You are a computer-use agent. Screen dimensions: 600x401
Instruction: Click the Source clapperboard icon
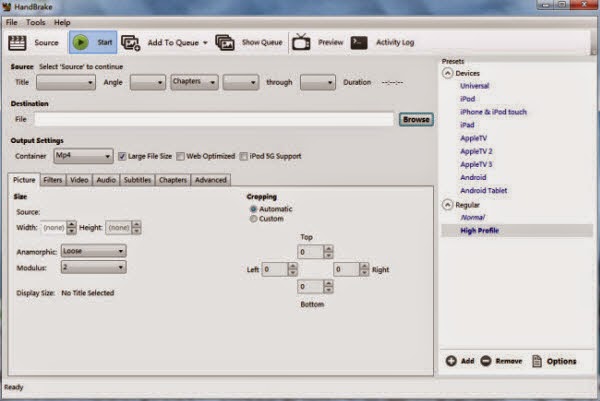[17, 42]
